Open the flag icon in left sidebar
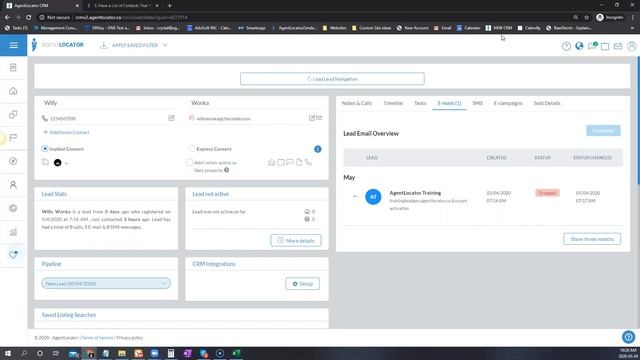This screenshot has height=360, width=640. tap(13, 138)
